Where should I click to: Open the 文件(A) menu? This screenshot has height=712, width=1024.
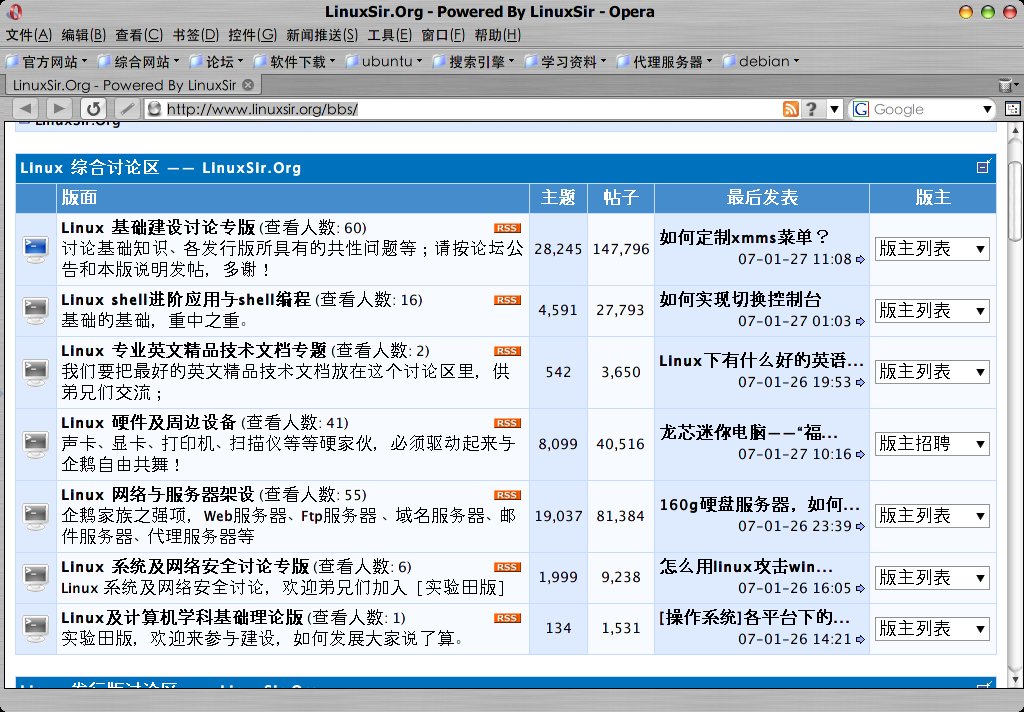point(29,35)
